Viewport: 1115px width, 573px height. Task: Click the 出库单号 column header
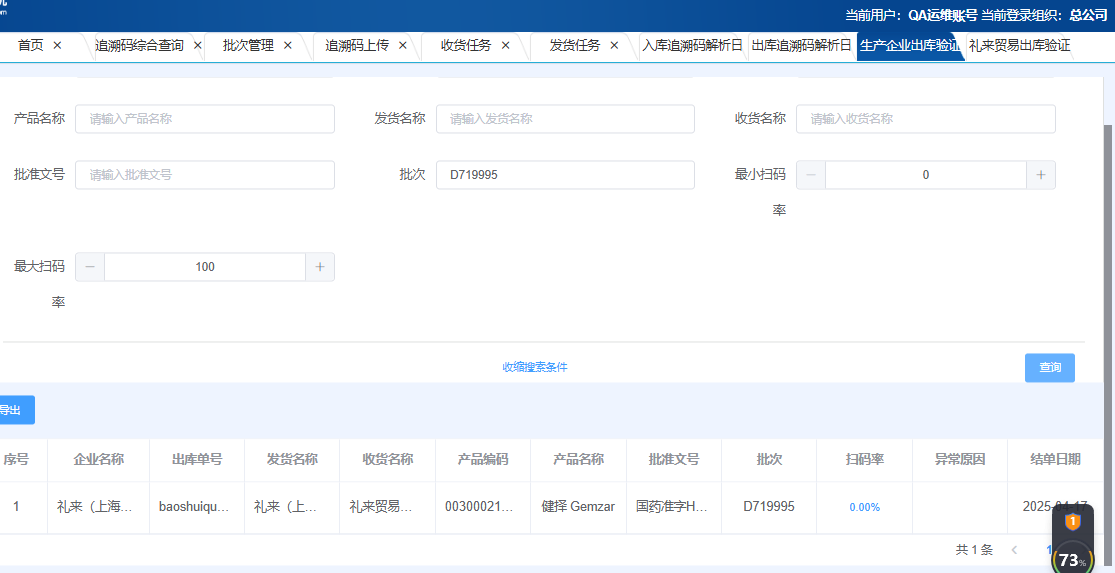coord(197,459)
